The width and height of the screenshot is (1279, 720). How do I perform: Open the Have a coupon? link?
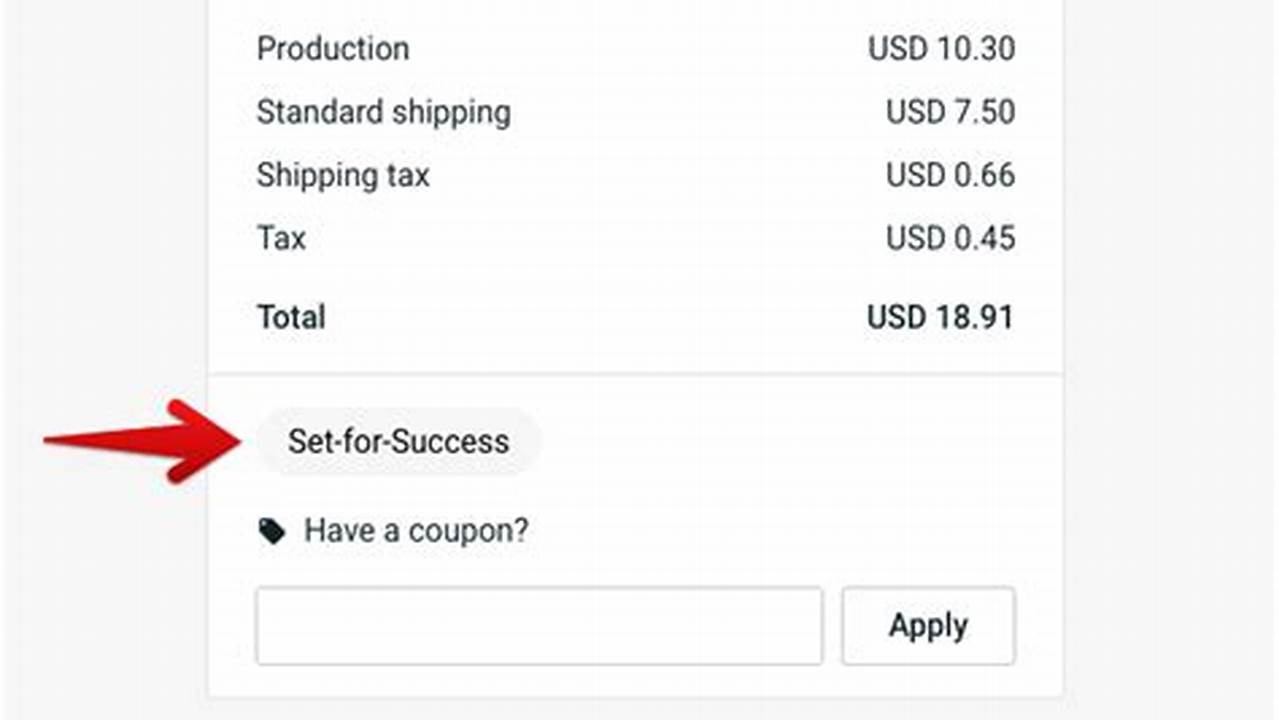415,530
